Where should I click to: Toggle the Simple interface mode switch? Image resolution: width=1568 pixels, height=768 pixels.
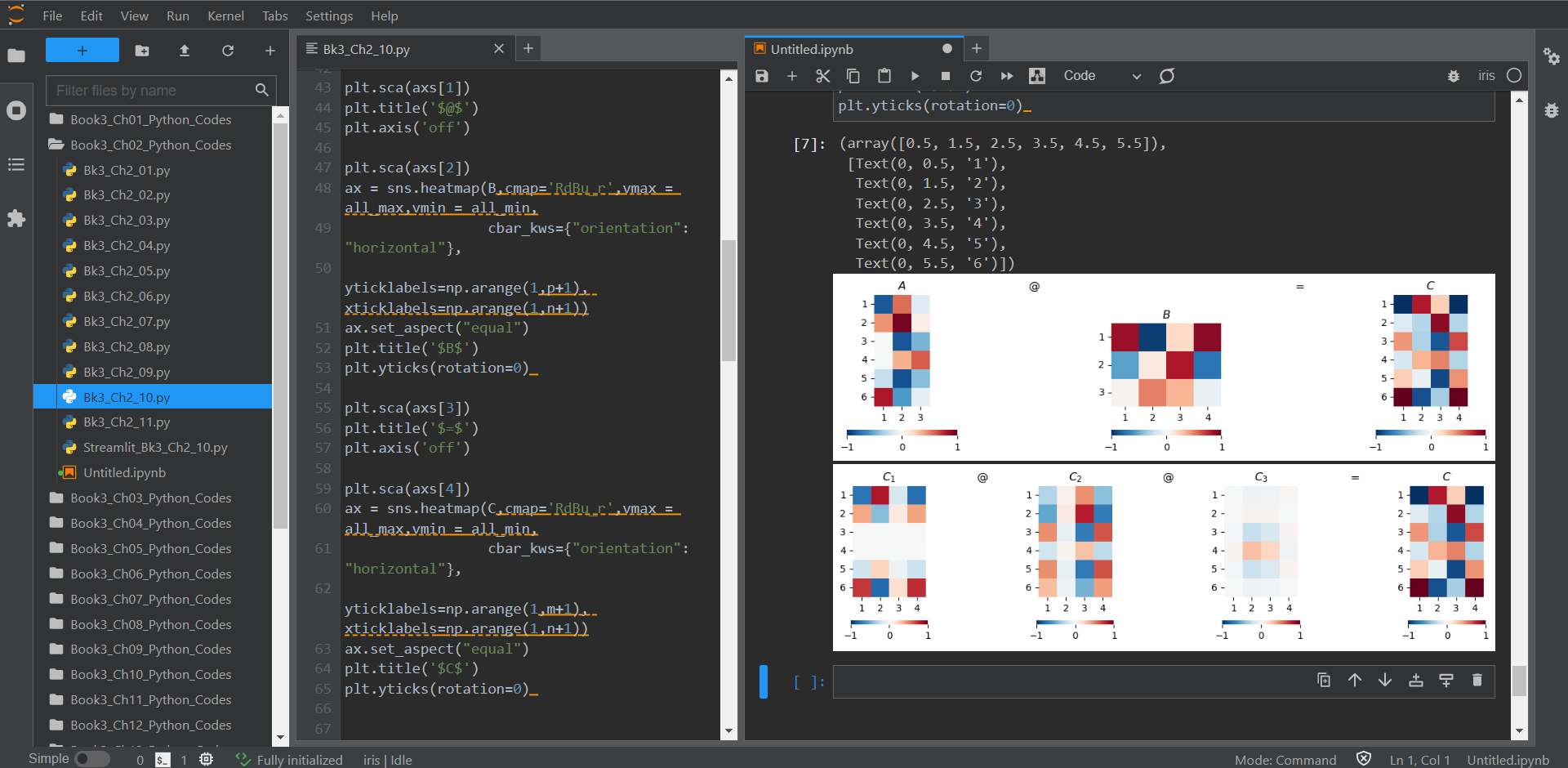coord(92,759)
